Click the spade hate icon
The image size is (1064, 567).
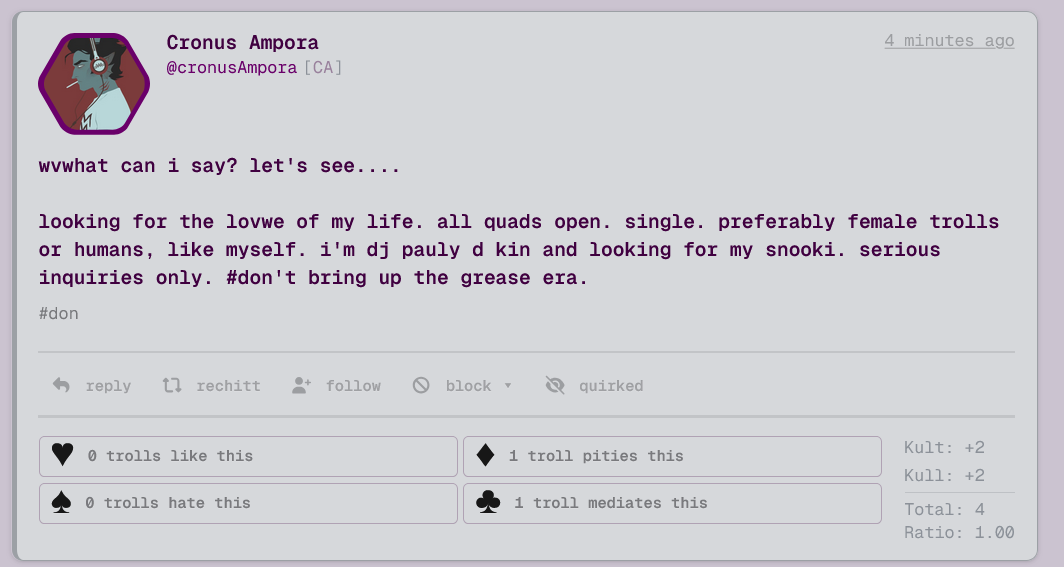[62, 503]
